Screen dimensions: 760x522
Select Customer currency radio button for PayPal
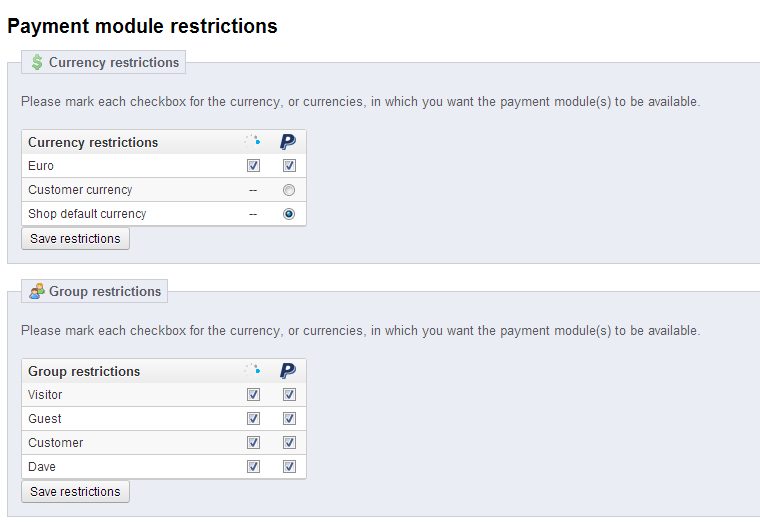point(289,190)
